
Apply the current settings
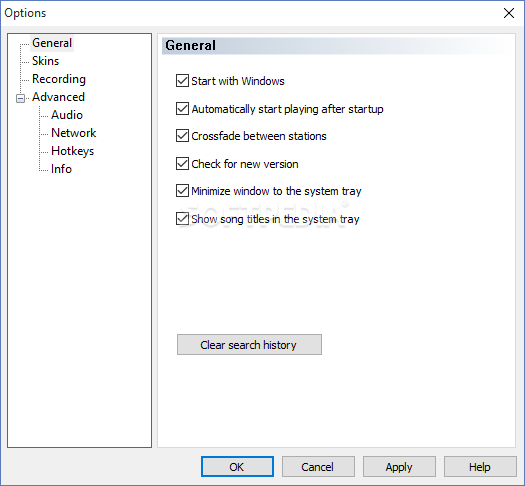pos(399,467)
